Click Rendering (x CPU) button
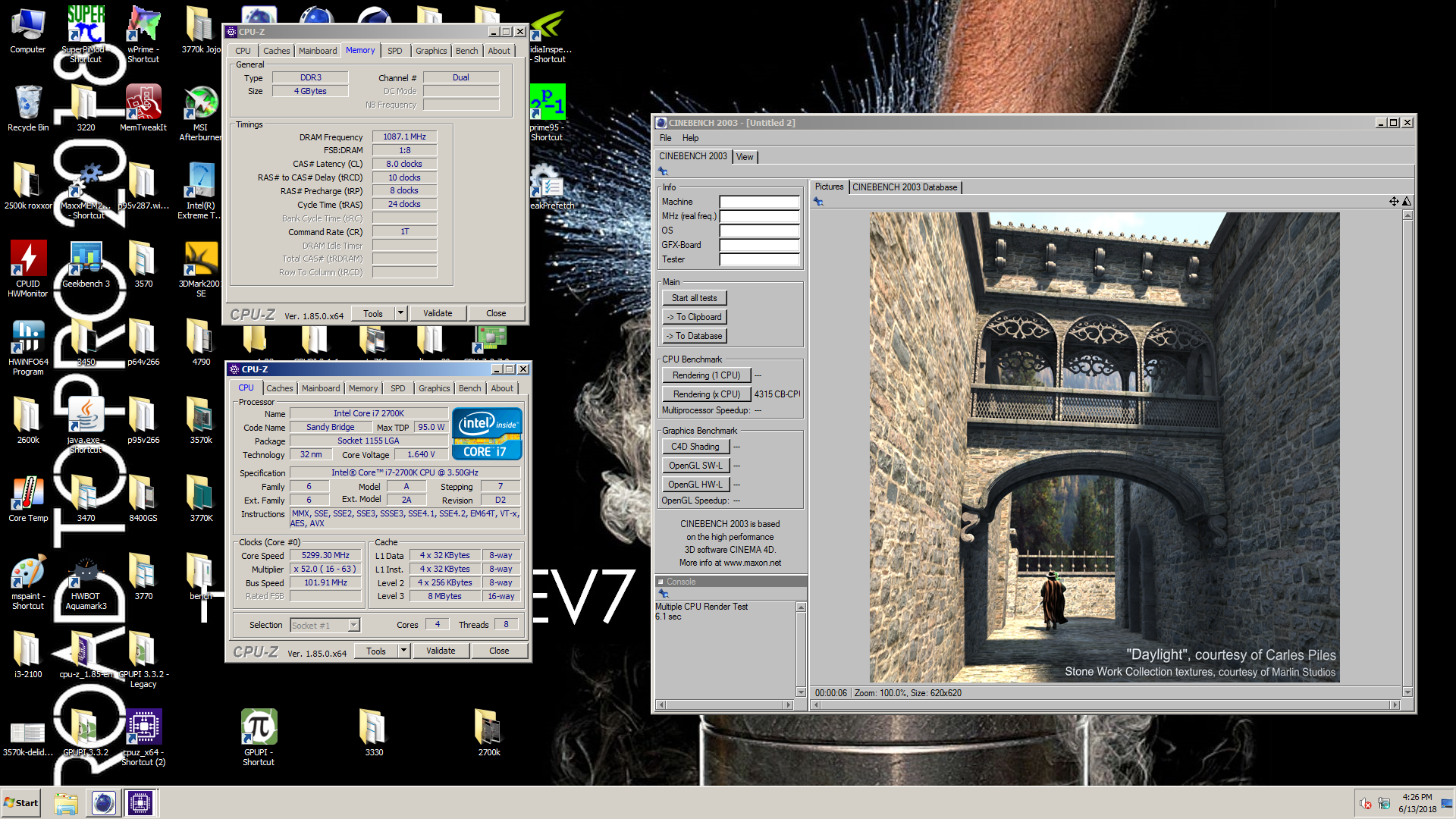 tap(706, 394)
